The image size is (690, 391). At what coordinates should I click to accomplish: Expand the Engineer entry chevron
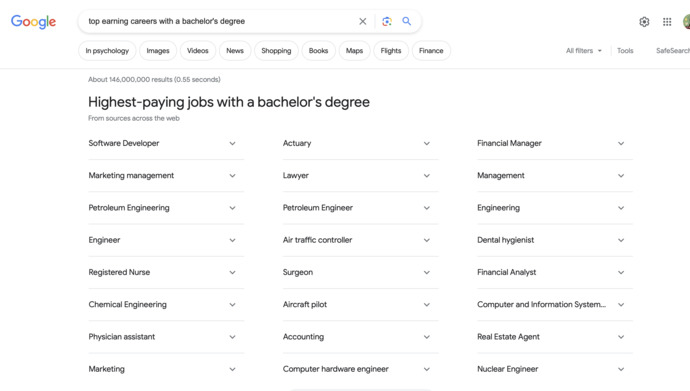232,240
